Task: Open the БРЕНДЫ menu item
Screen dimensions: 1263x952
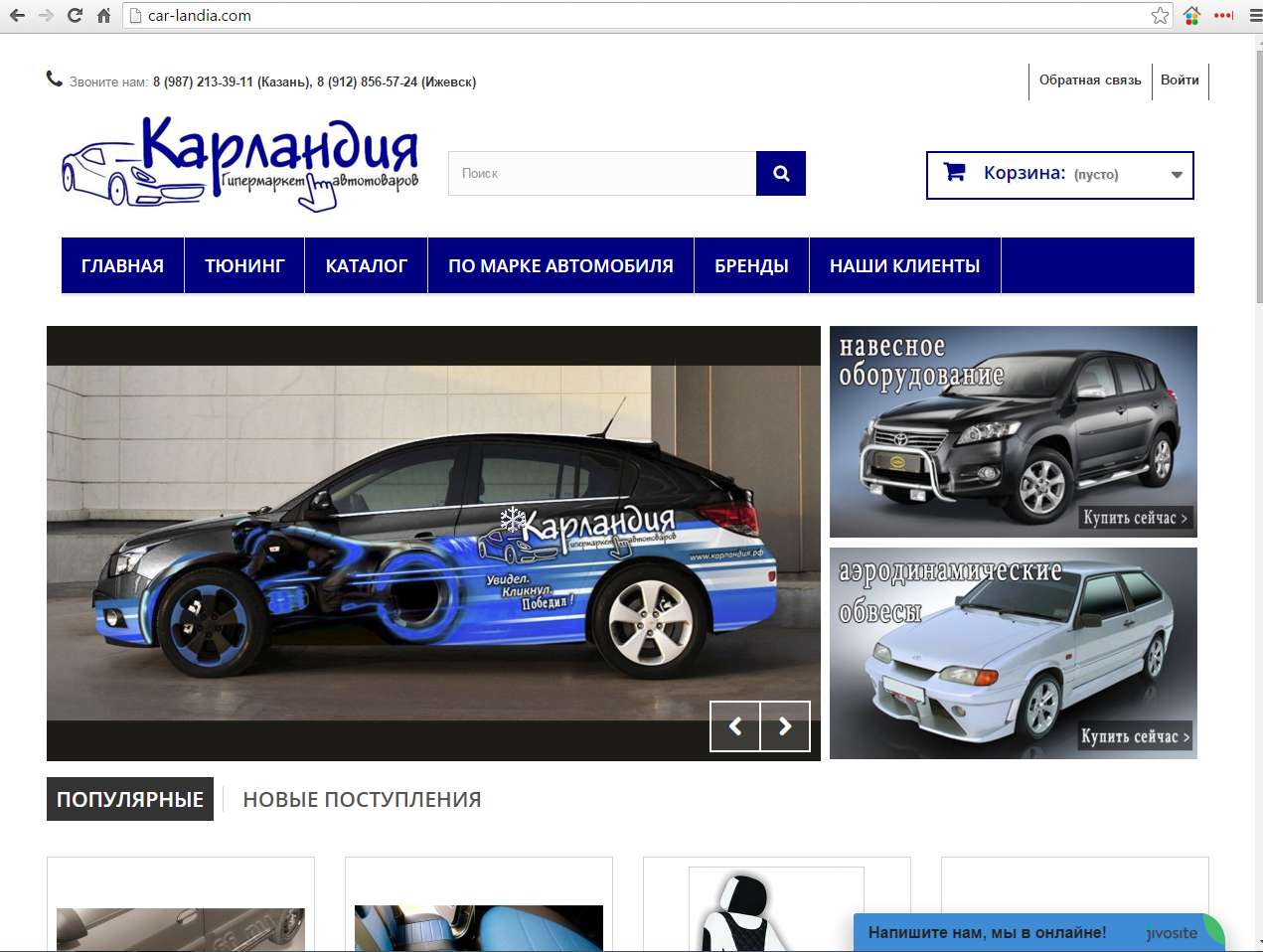Action: point(751,265)
